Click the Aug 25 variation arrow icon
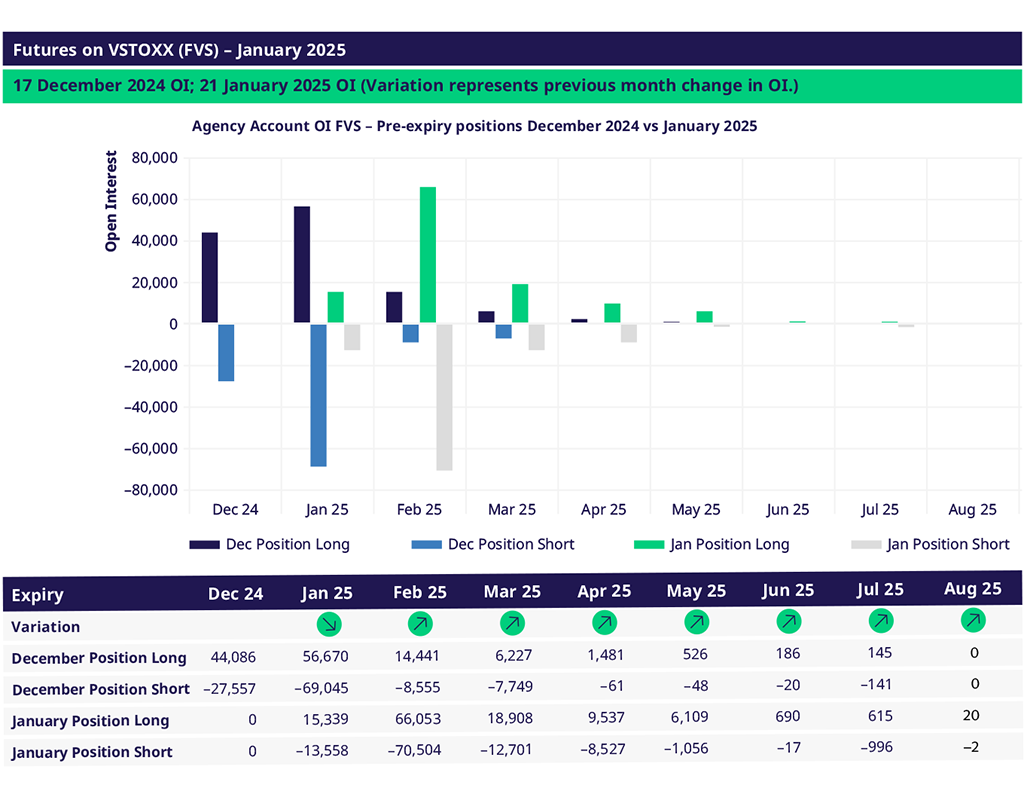 972,620
